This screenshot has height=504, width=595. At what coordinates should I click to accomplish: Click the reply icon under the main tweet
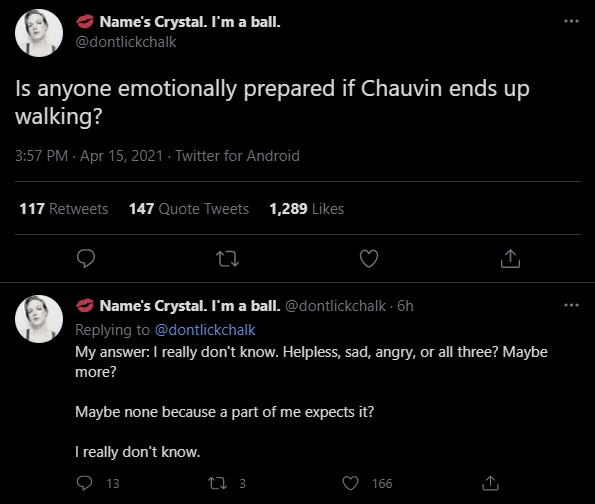(86, 259)
